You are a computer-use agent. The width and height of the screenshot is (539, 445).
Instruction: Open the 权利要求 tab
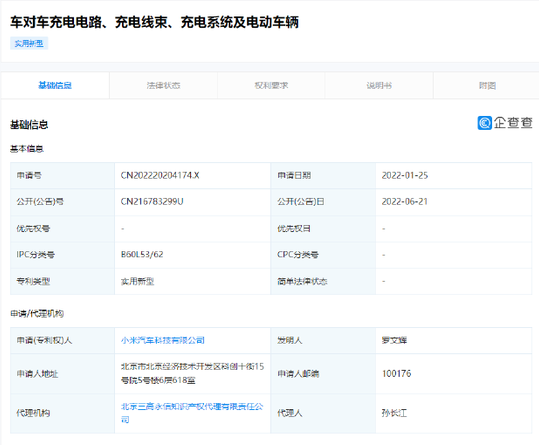point(271,85)
